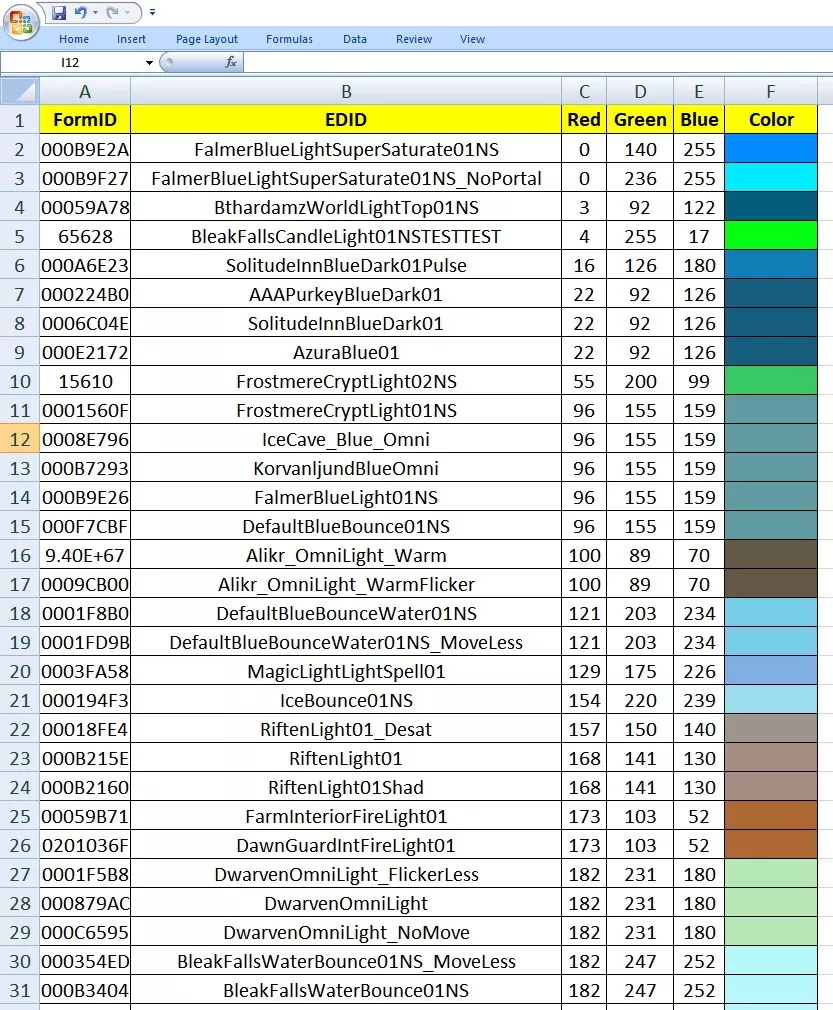Expand the Name Box dropdown arrow
The height and width of the screenshot is (1010, 833).
[149, 62]
